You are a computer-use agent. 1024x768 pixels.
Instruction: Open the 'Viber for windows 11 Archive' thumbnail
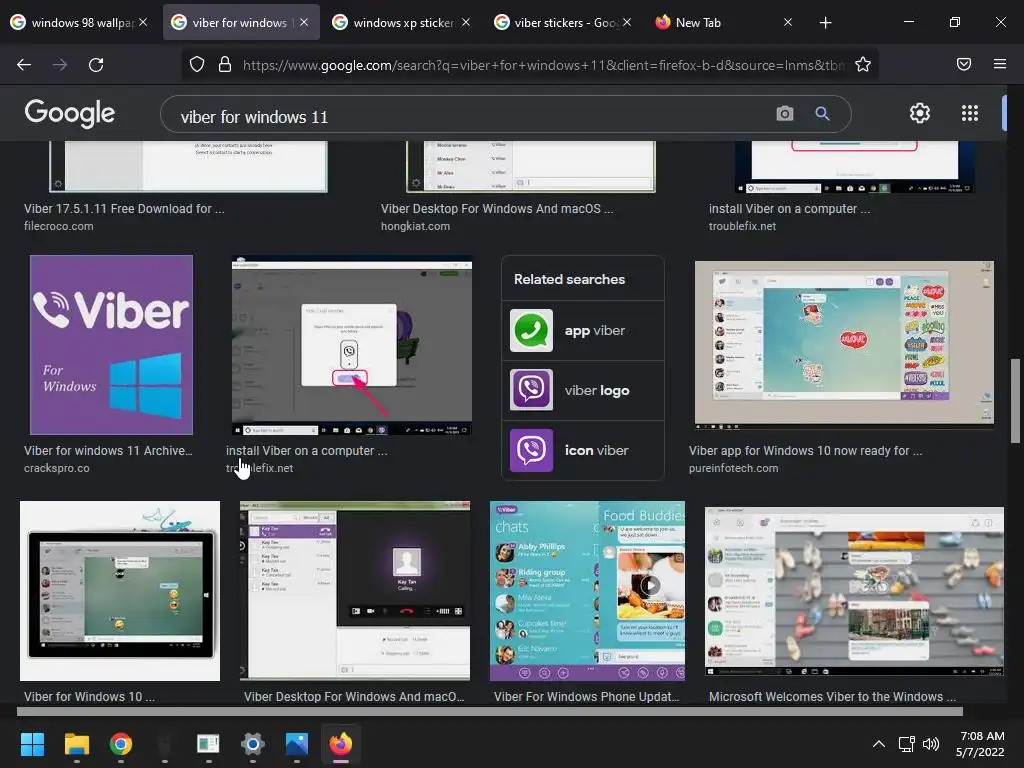(x=112, y=345)
